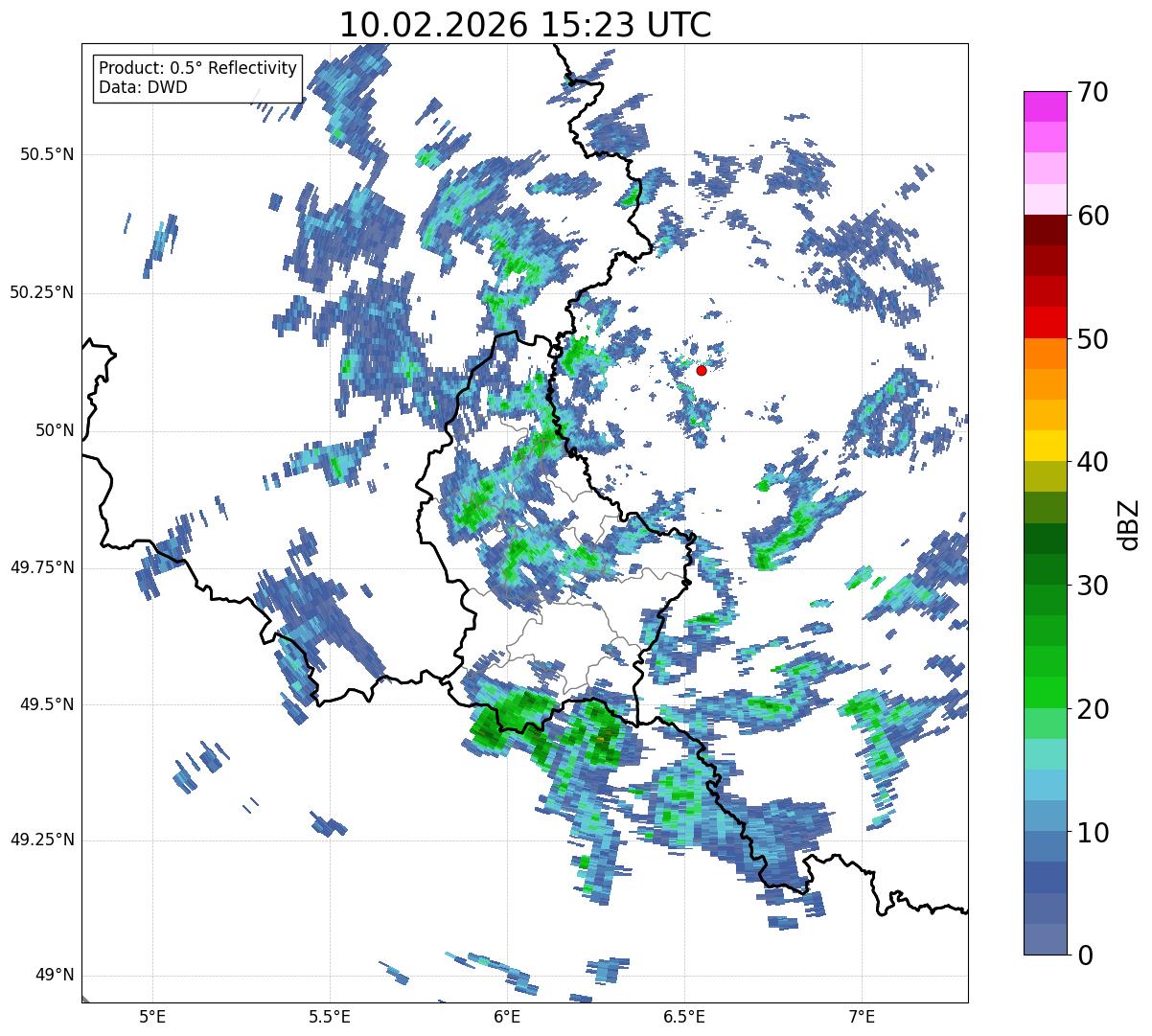
Task: Click the 49°N latitude label
Action: (x=55, y=976)
